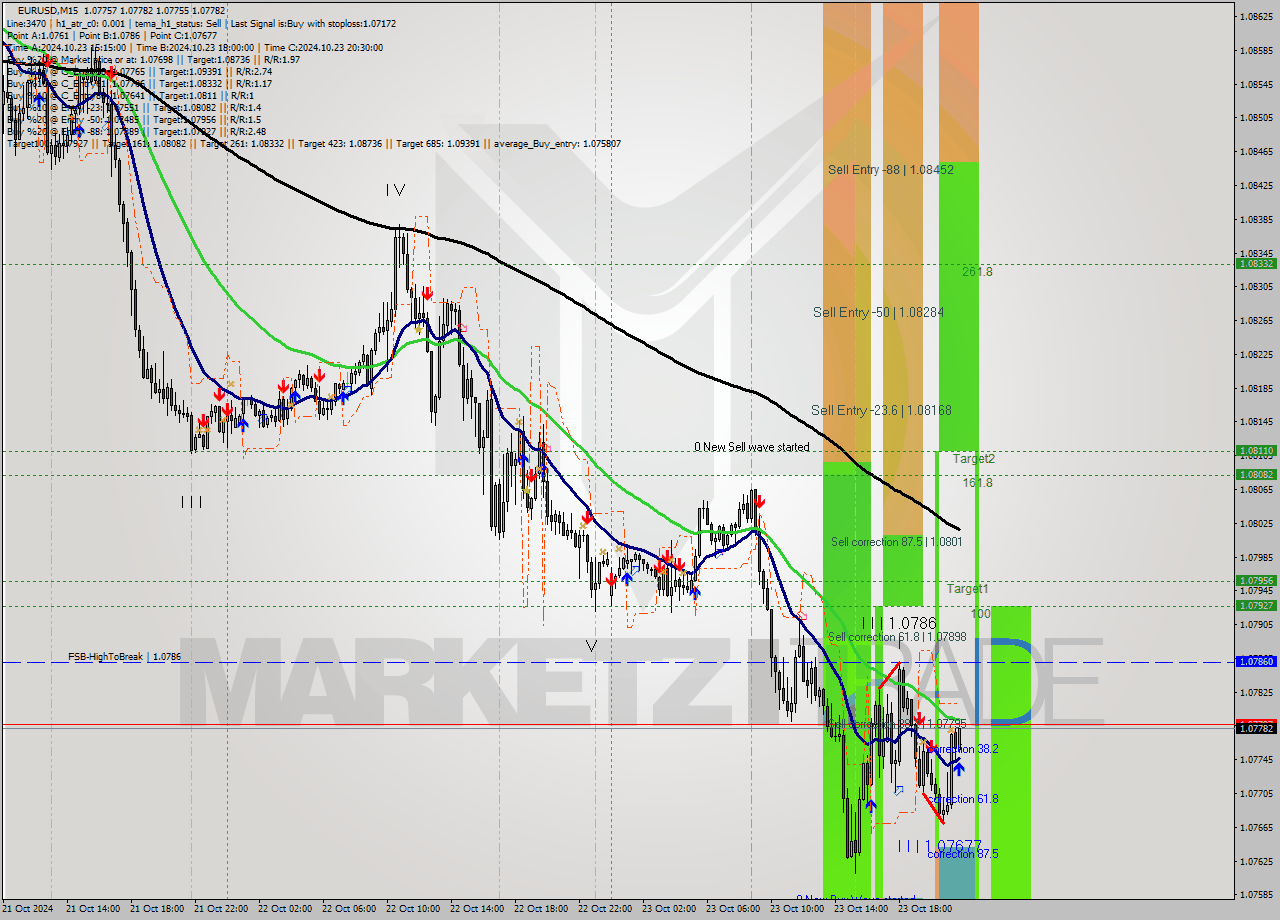Click price scale value 1.08465
The image size is (1280, 920).
[1256, 151]
